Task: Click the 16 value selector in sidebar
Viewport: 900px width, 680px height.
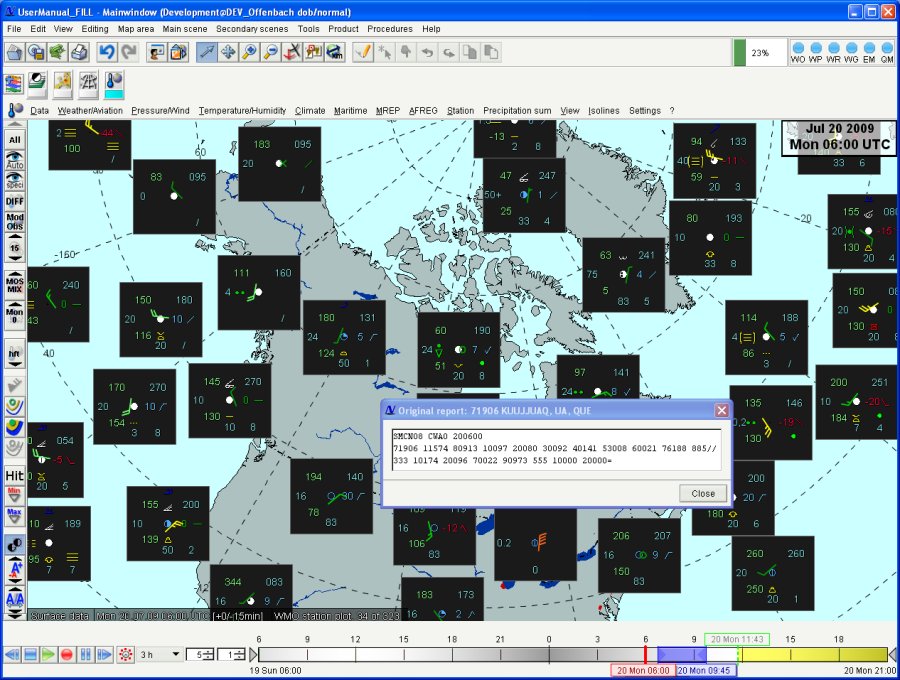Action: coord(15,248)
